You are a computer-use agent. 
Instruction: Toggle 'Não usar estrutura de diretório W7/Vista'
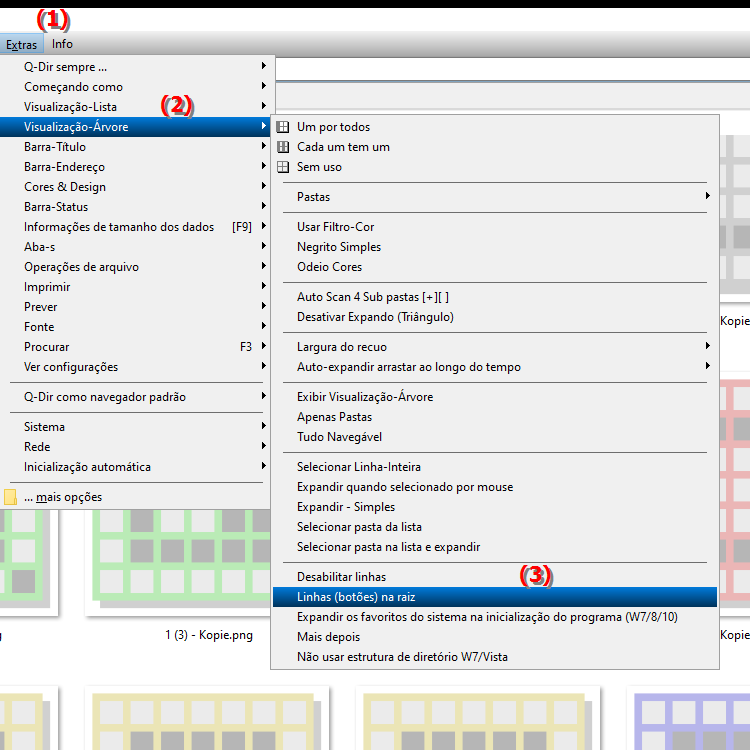tap(495, 657)
